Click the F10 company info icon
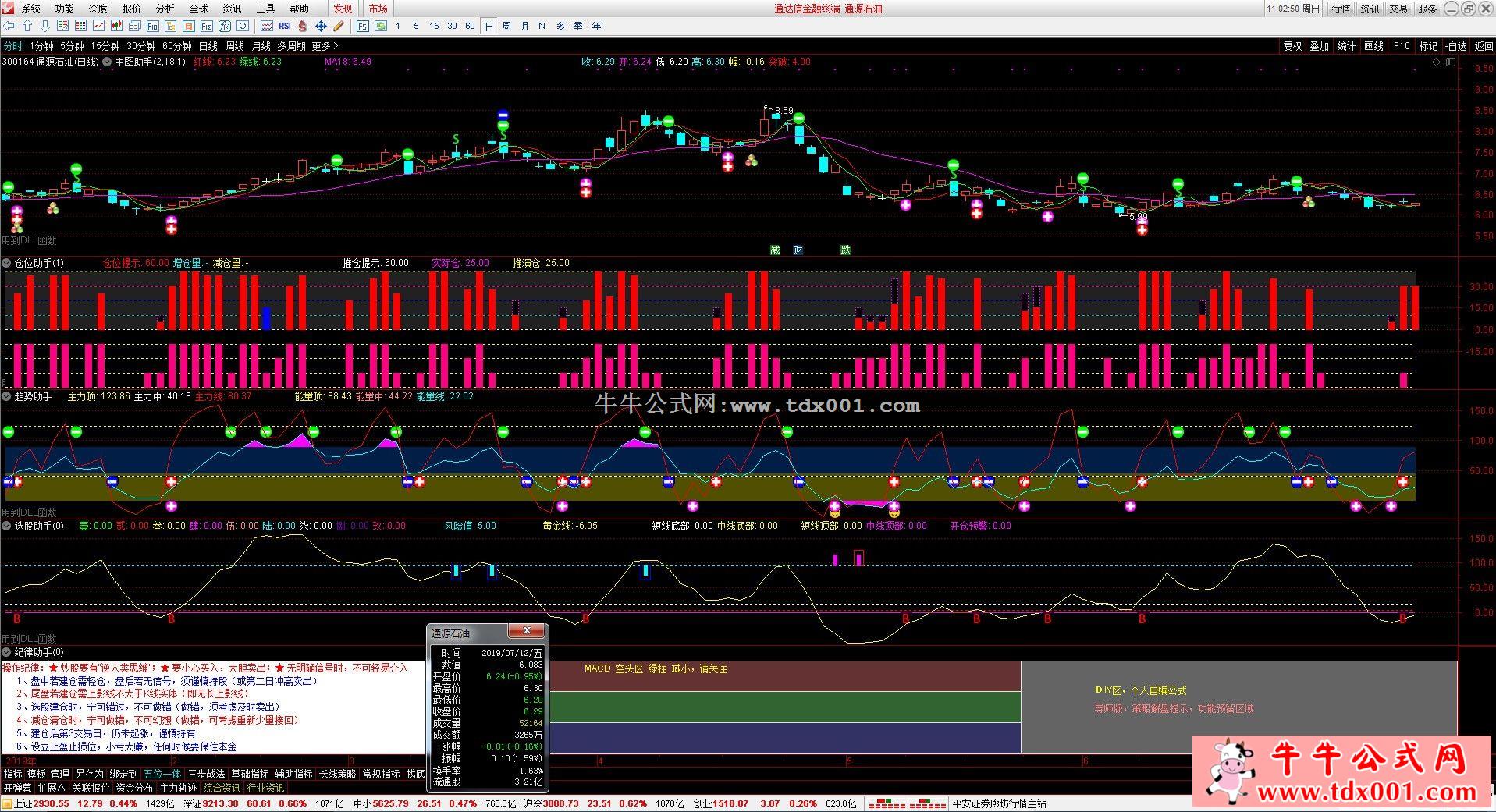The height and width of the screenshot is (812, 1496). pyautogui.click(x=152, y=26)
